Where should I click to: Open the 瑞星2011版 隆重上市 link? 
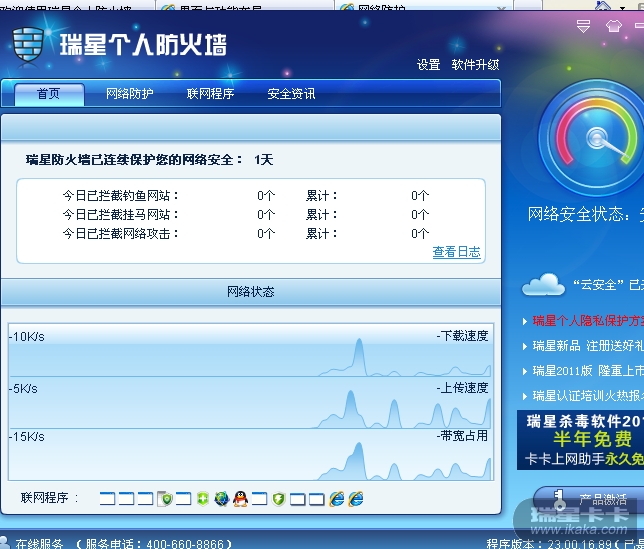pyautogui.click(x=588, y=371)
